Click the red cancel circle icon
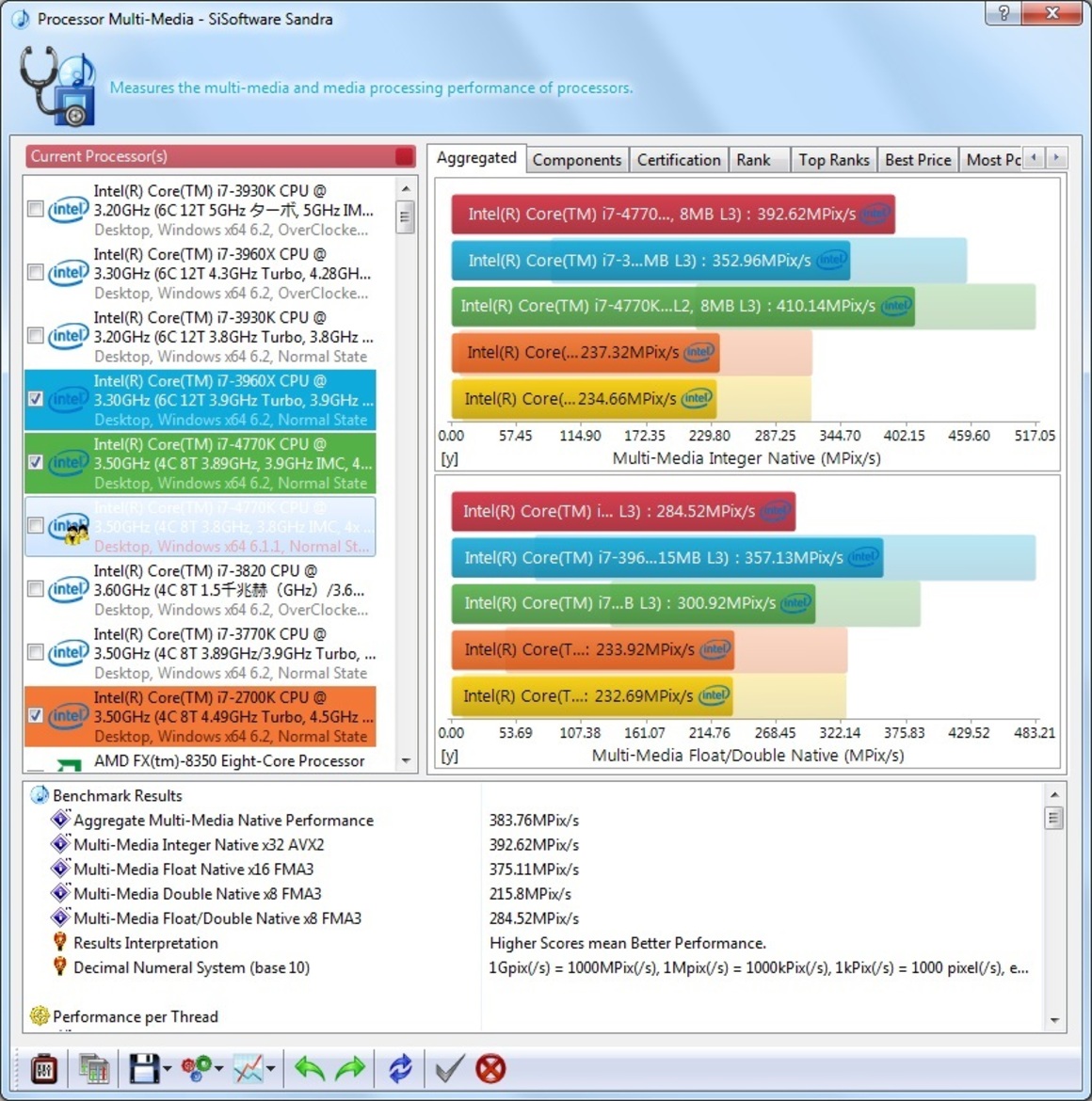 [x=490, y=1069]
